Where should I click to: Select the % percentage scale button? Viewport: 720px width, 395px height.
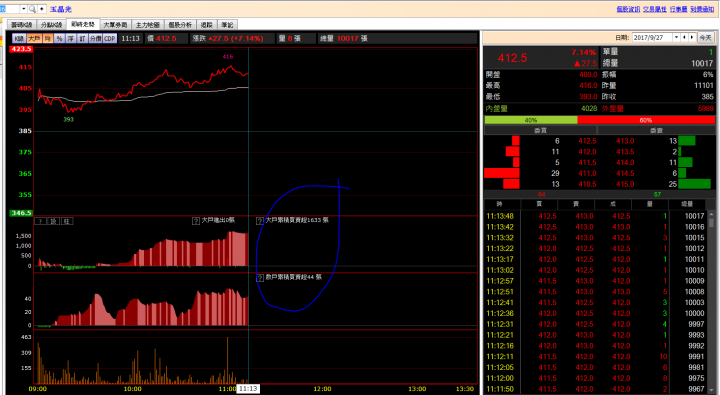point(59,39)
